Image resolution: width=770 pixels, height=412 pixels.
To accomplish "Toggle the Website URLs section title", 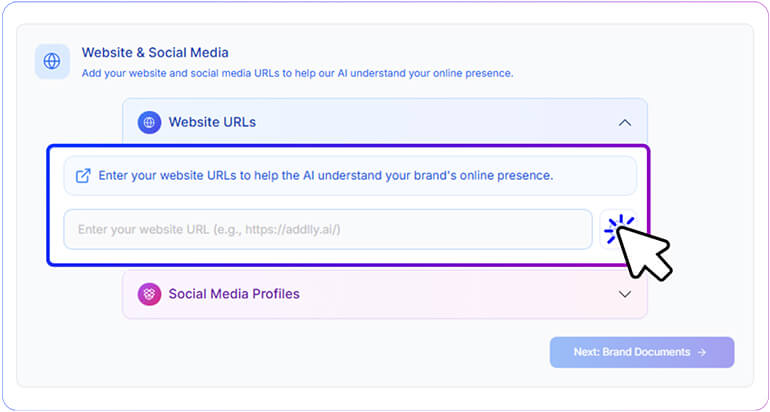I will [x=212, y=122].
